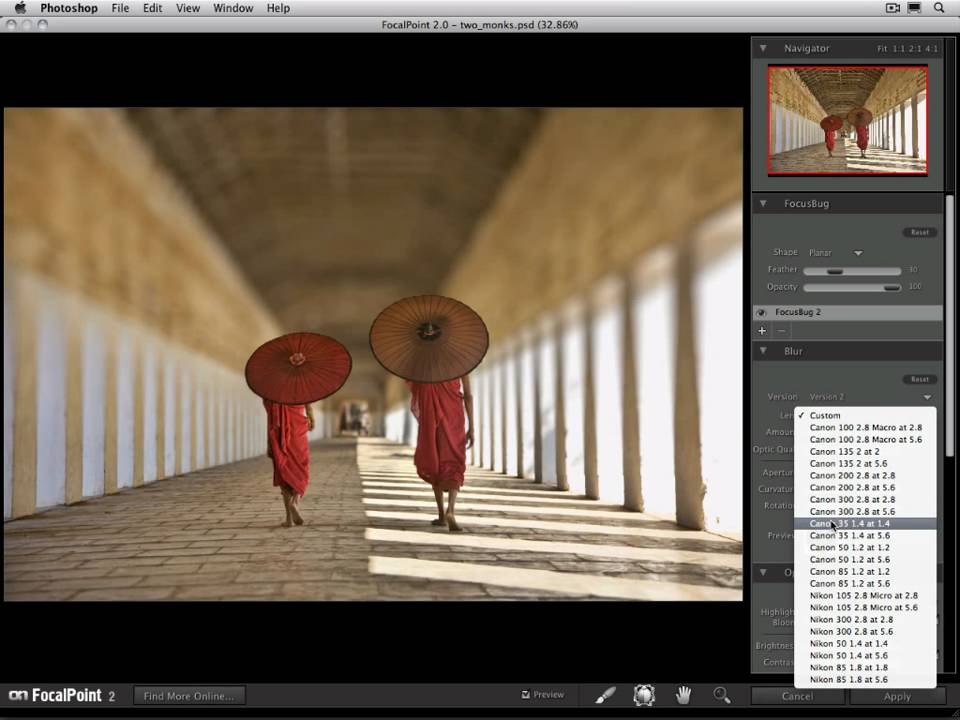This screenshot has width=960, height=720.
Task: Choose Canon 300 2.8 at 5.6
Action: [x=865, y=511]
